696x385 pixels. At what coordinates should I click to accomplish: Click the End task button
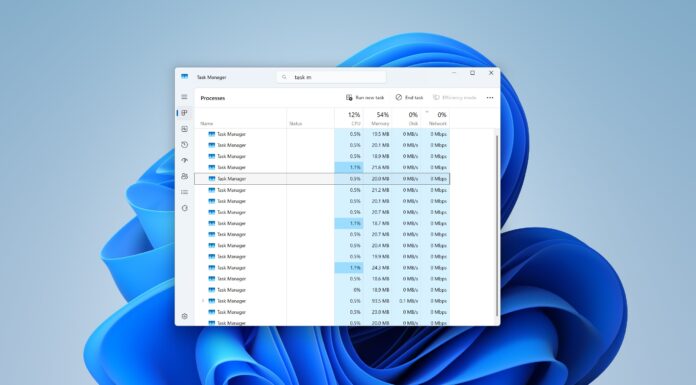tap(409, 97)
